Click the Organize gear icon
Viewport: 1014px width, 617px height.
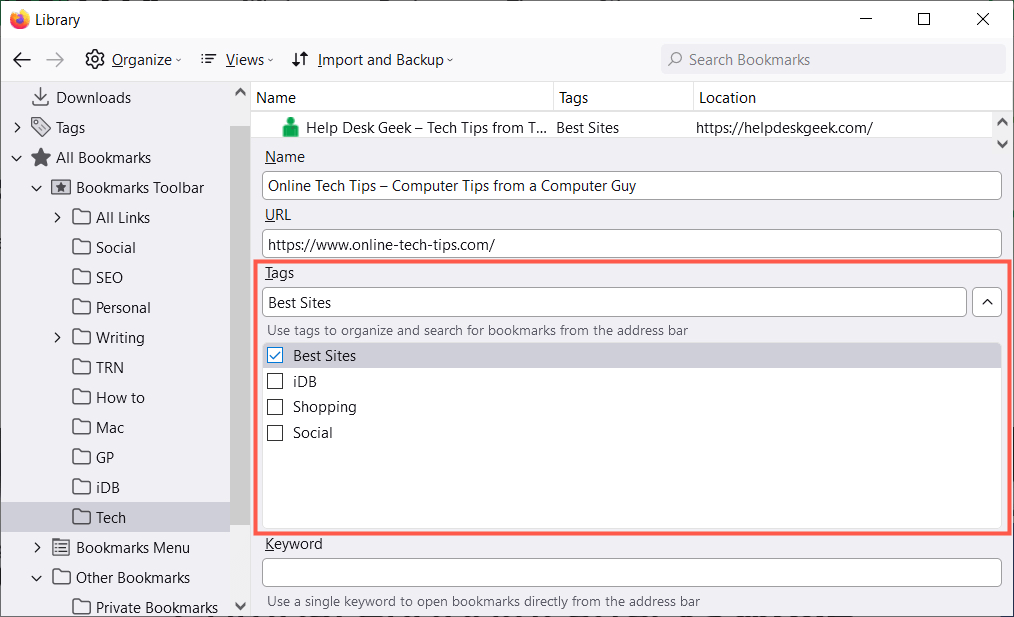95,60
